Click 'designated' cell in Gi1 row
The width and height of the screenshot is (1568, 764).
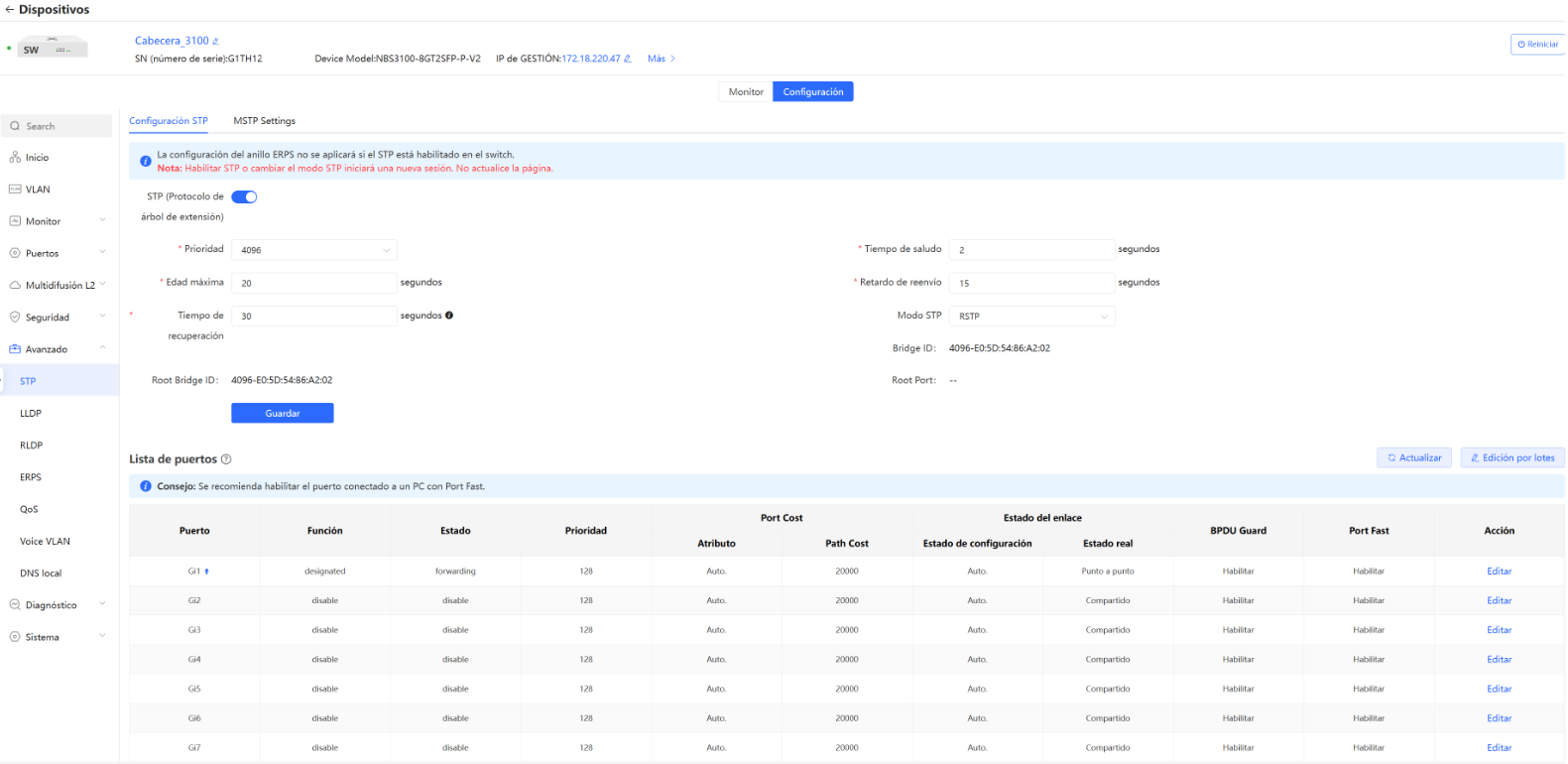click(325, 572)
